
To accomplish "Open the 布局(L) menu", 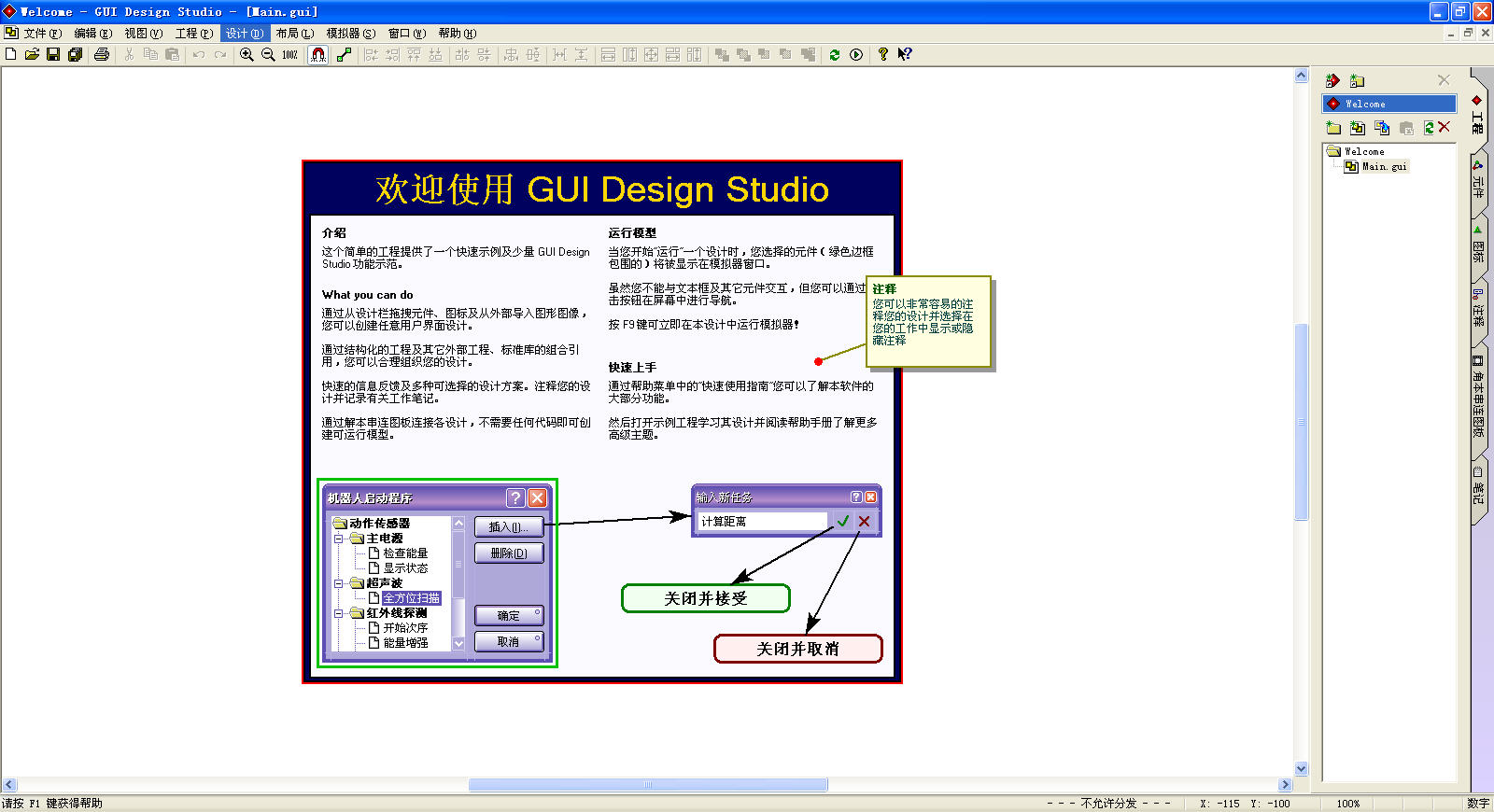I will tap(295, 33).
